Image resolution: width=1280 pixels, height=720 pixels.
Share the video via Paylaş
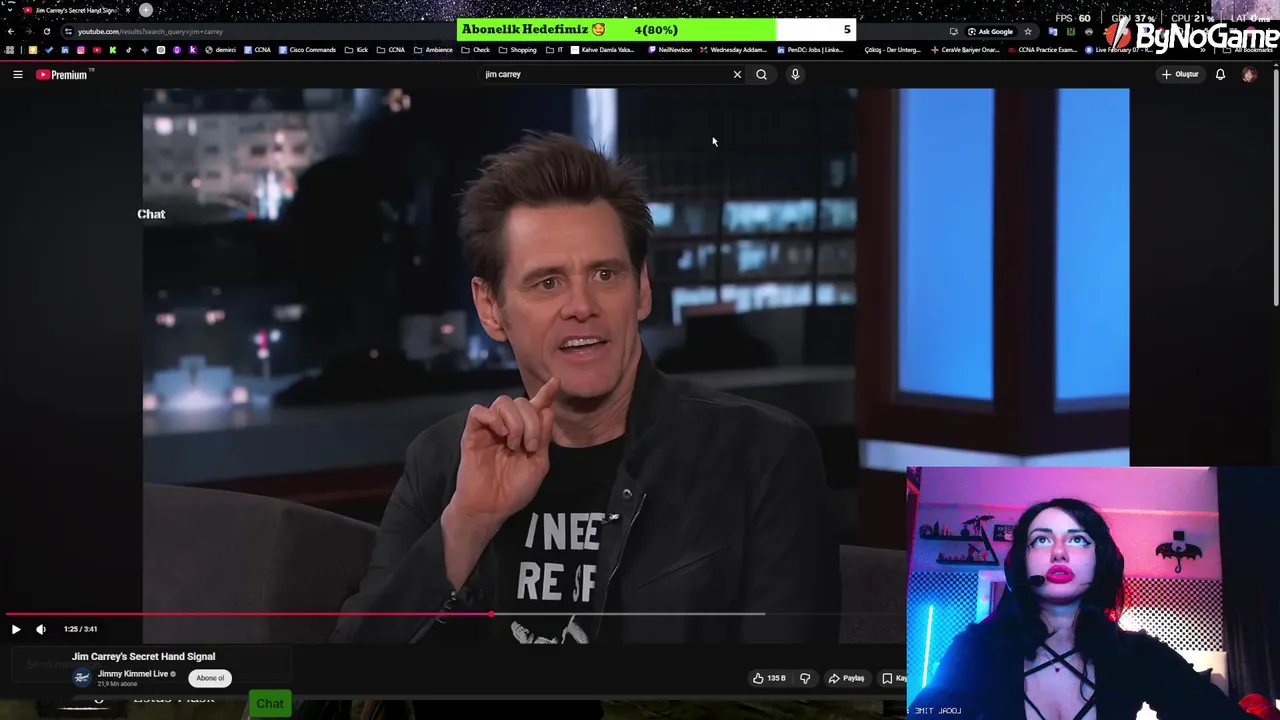tap(846, 678)
